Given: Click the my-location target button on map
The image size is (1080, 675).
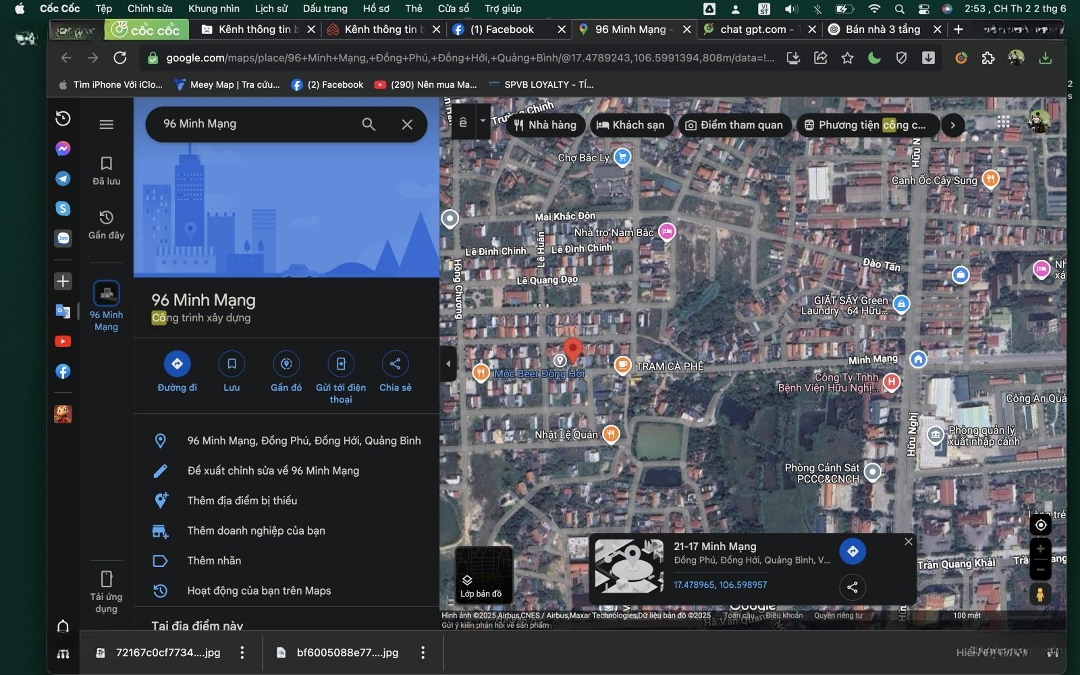Looking at the screenshot, I should pos(1040,525).
